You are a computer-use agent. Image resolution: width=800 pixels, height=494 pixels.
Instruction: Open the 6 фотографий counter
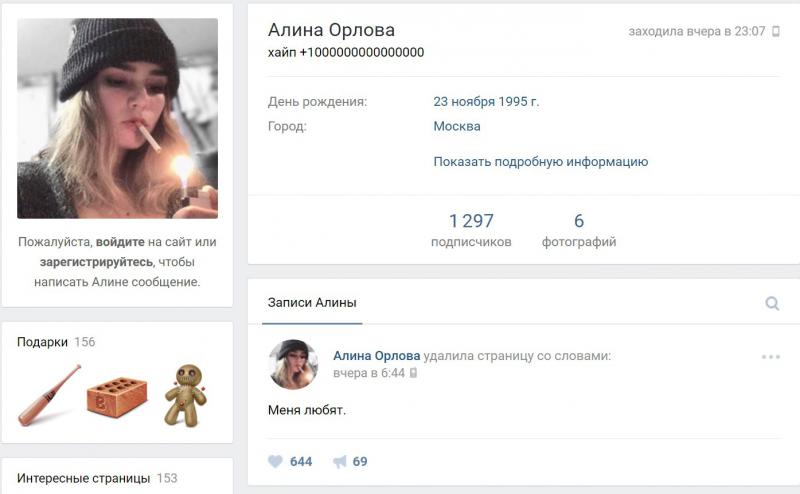point(579,230)
